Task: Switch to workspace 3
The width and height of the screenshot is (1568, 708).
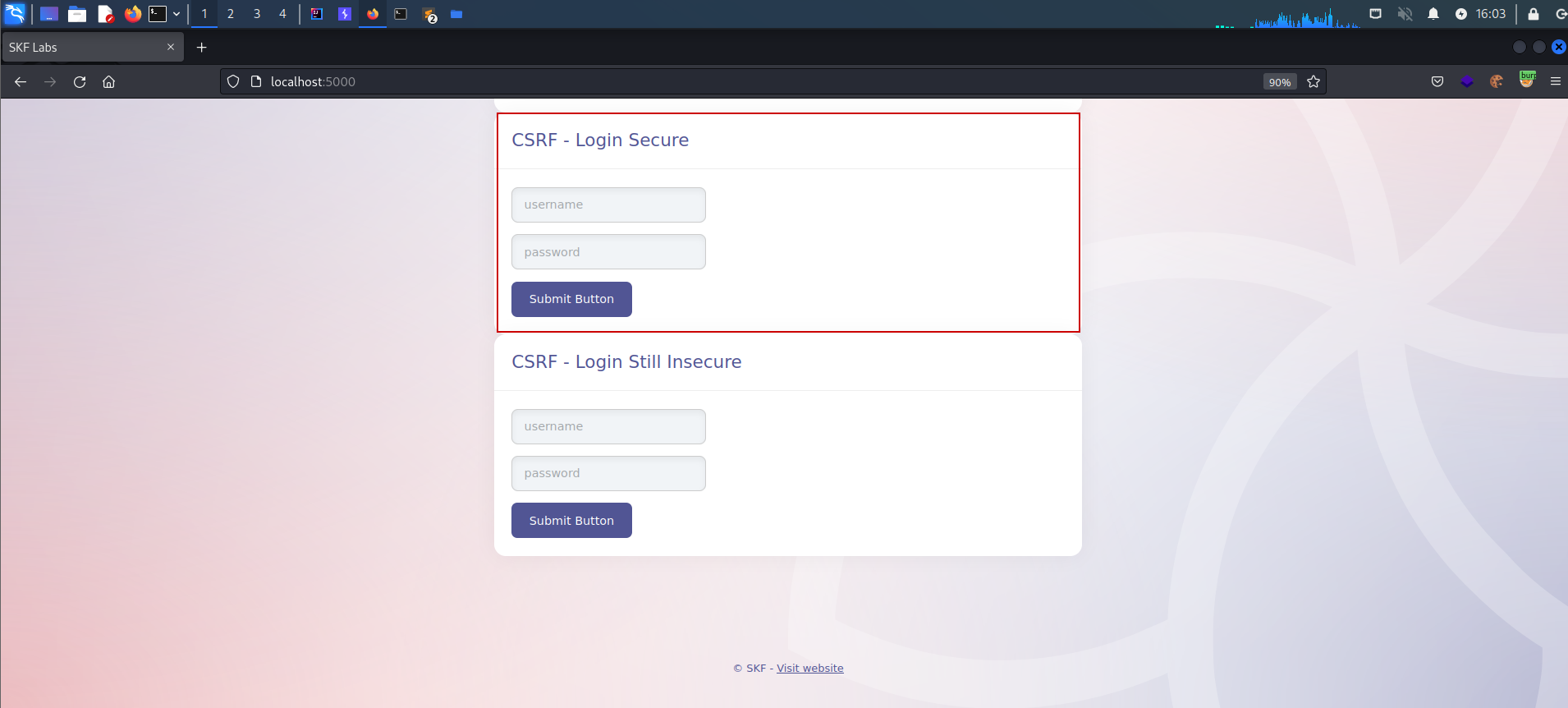Action: tap(257, 14)
